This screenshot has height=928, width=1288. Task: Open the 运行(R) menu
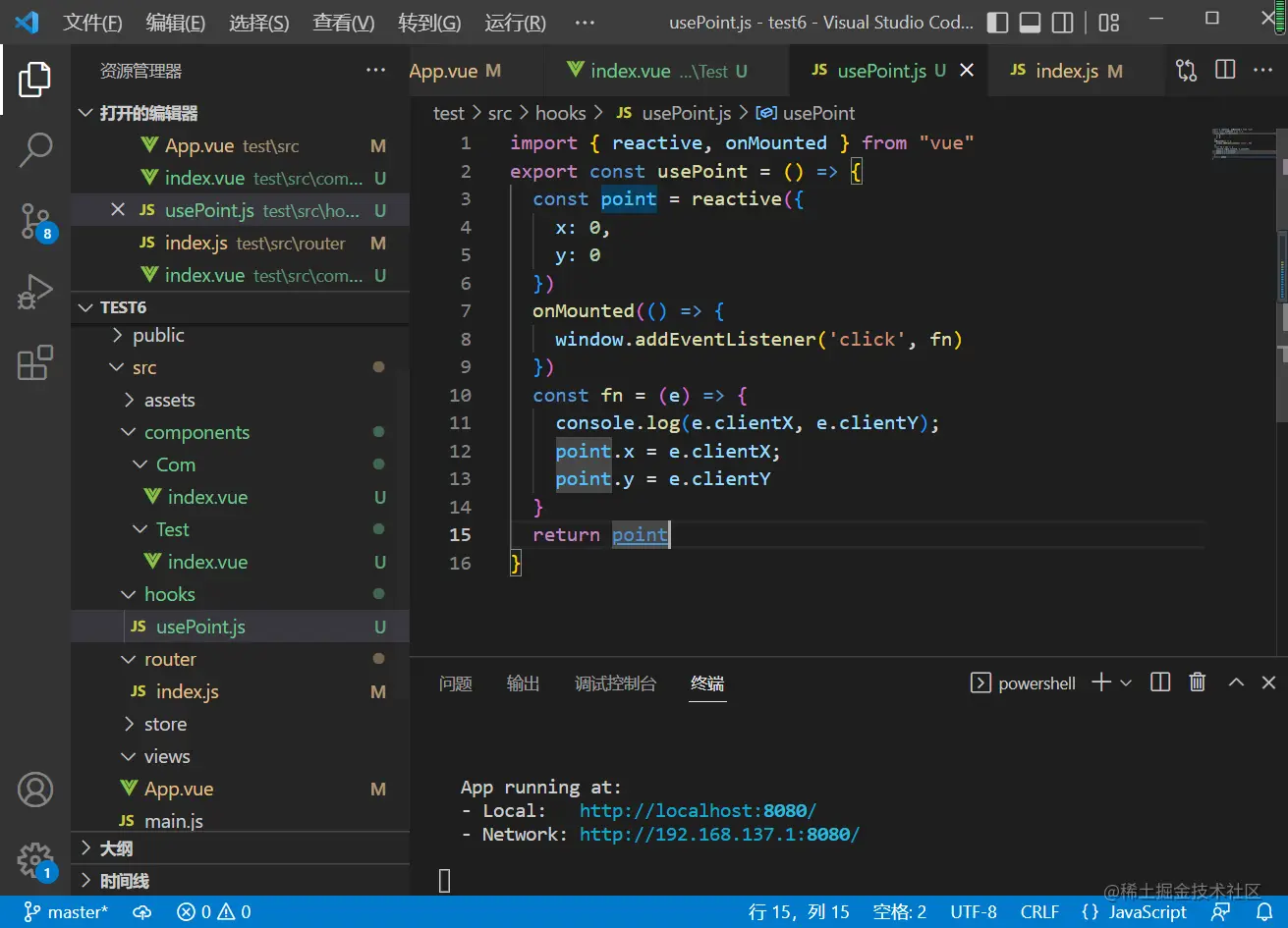click(515, 23)
